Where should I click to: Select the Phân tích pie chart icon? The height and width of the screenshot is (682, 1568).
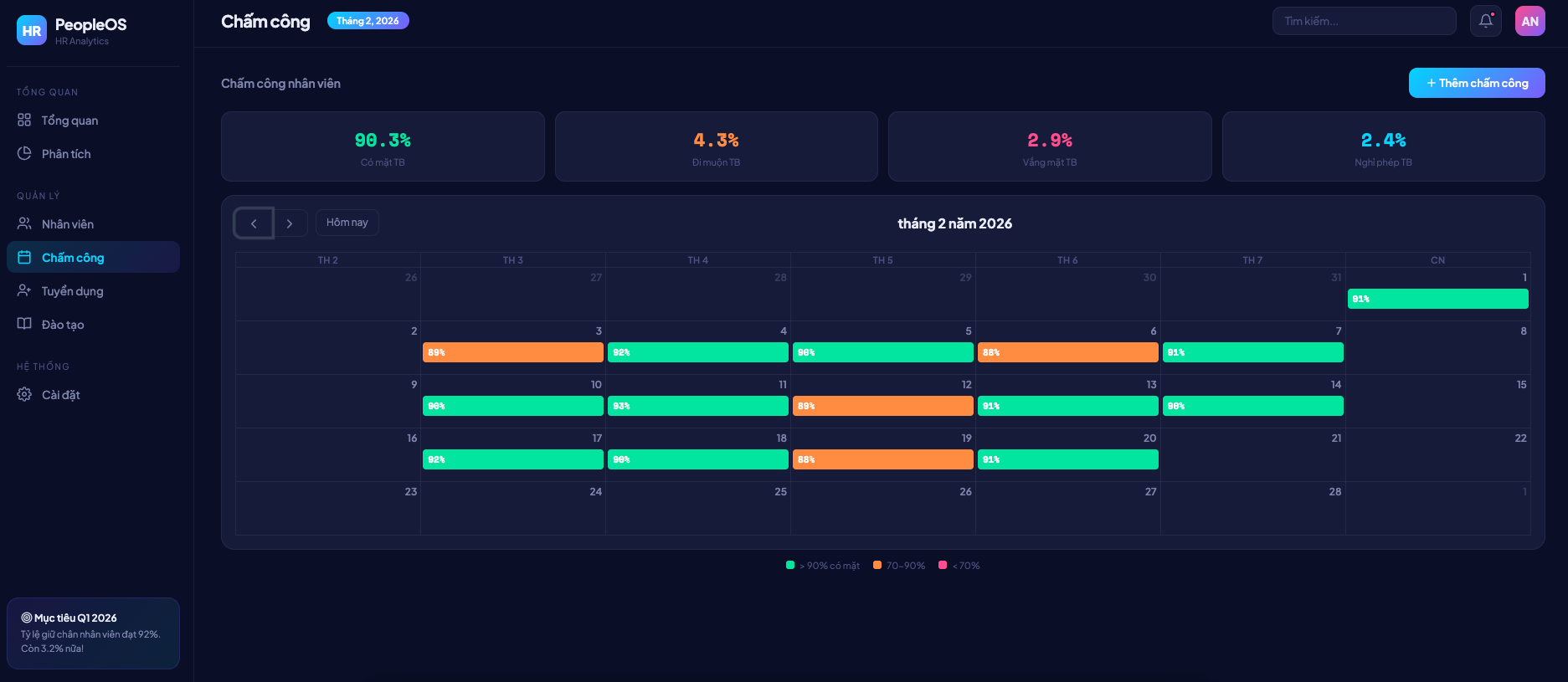tap(24, 154)
